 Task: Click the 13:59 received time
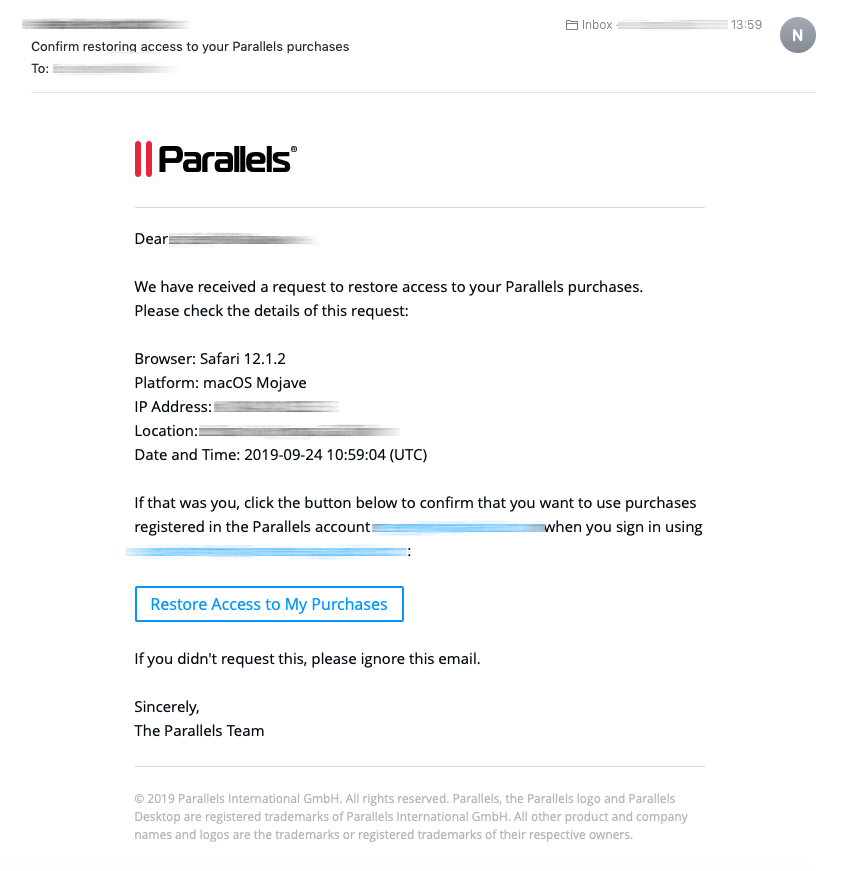746,25
